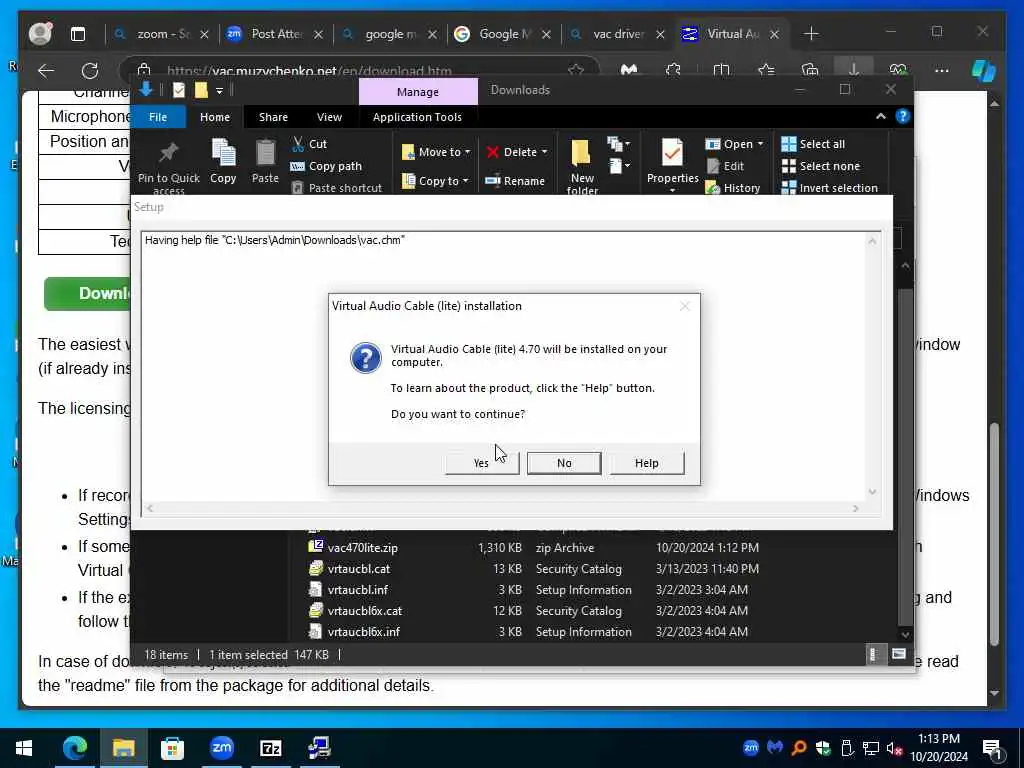This screenshot has height=768, width=1024.
Task: Confirm installation with the Yes button
Action: point(482,463)
